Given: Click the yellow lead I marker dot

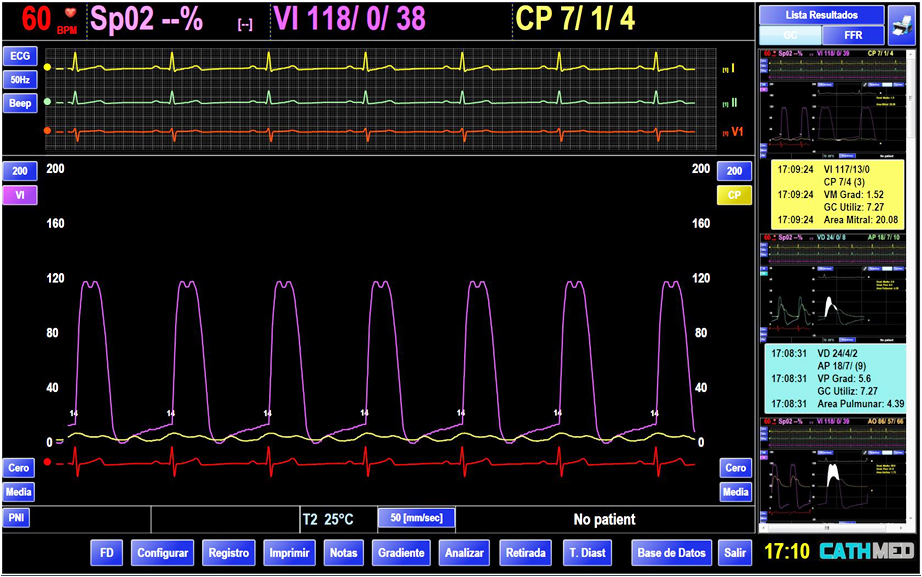Looking at the screenshot, I should [47, 67].
